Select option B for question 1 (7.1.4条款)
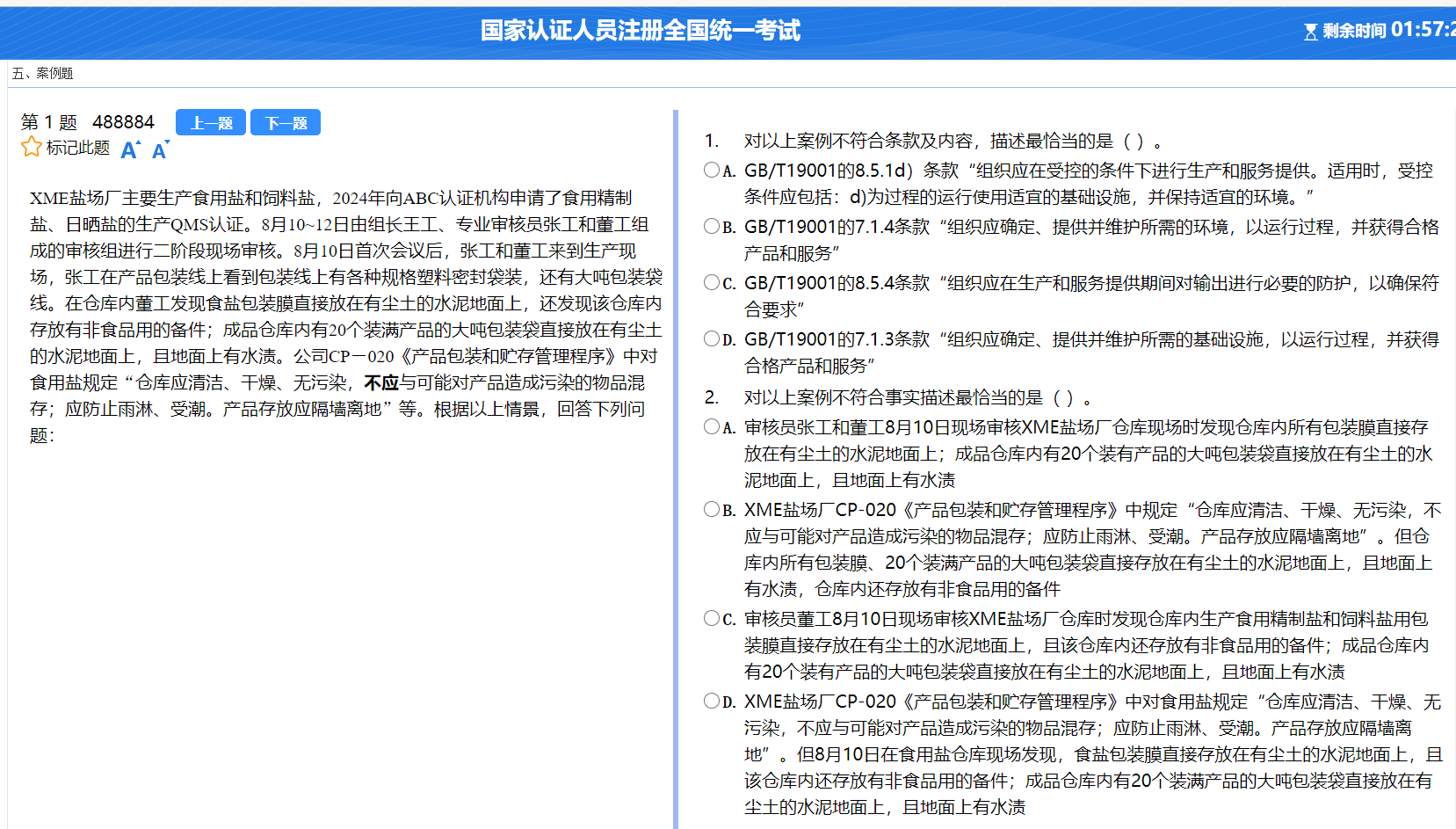The image size is (1456, 829). pyautogui.click(x=712, y=226)
